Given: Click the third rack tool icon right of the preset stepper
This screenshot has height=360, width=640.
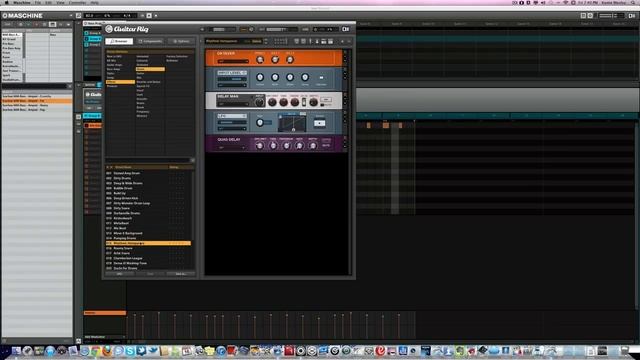Looking at the screenshot, I should pyautogui.click(x=310, y=41).
